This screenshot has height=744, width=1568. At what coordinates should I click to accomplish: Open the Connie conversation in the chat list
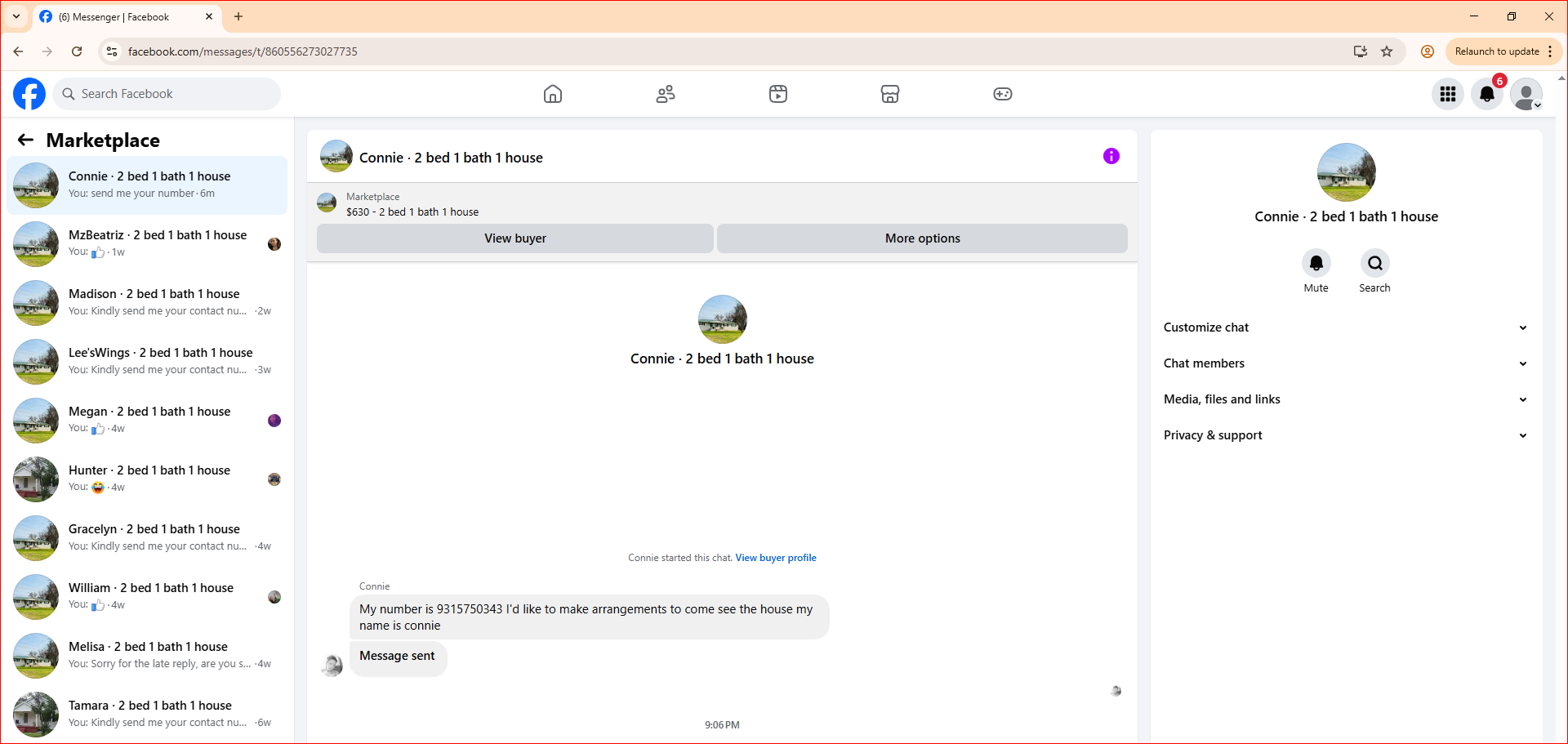(x=147, y=185)
